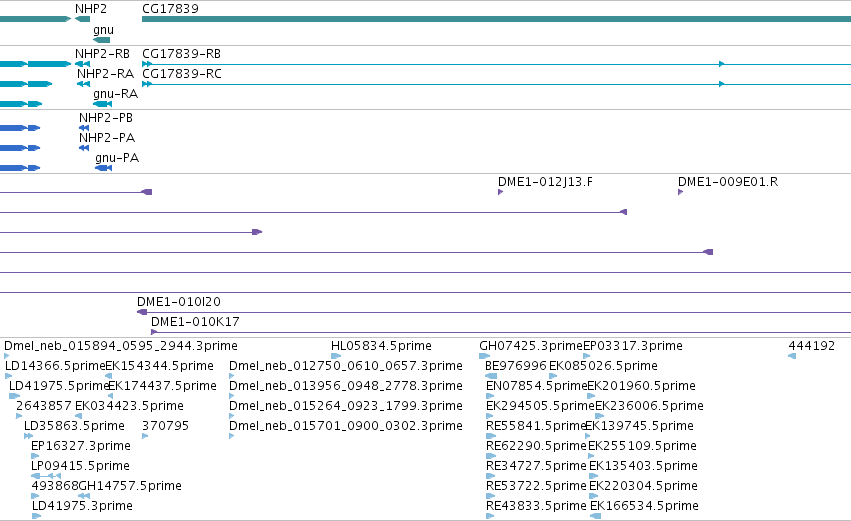Select the EN07854.5prime label

[537, 386]
